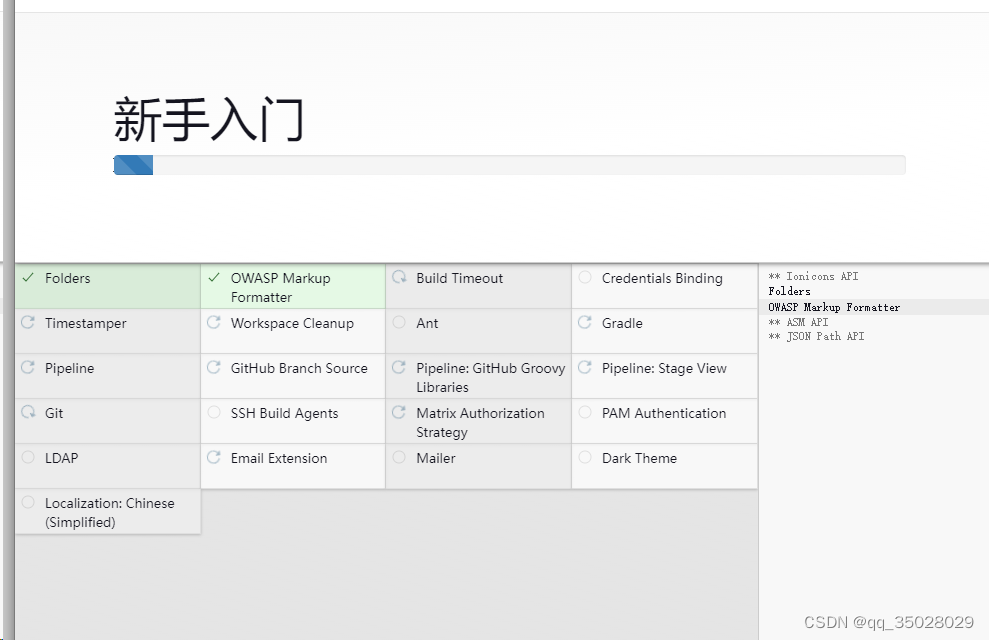Viewport: 989px width, 640px height.
Task: Click the checkmark beside OWASP Markup Formatter
Action: [x=213, y=278]
